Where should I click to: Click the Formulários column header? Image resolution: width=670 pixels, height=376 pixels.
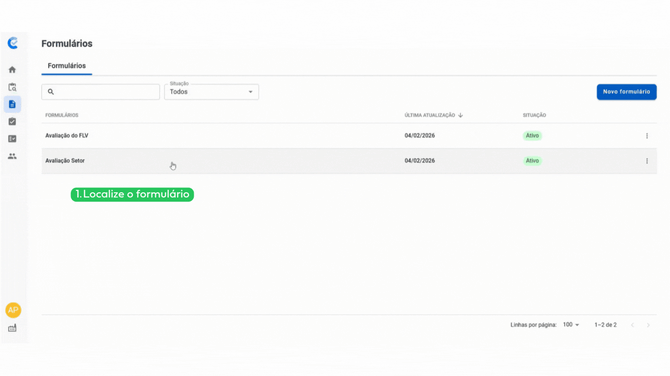point(62,115)
